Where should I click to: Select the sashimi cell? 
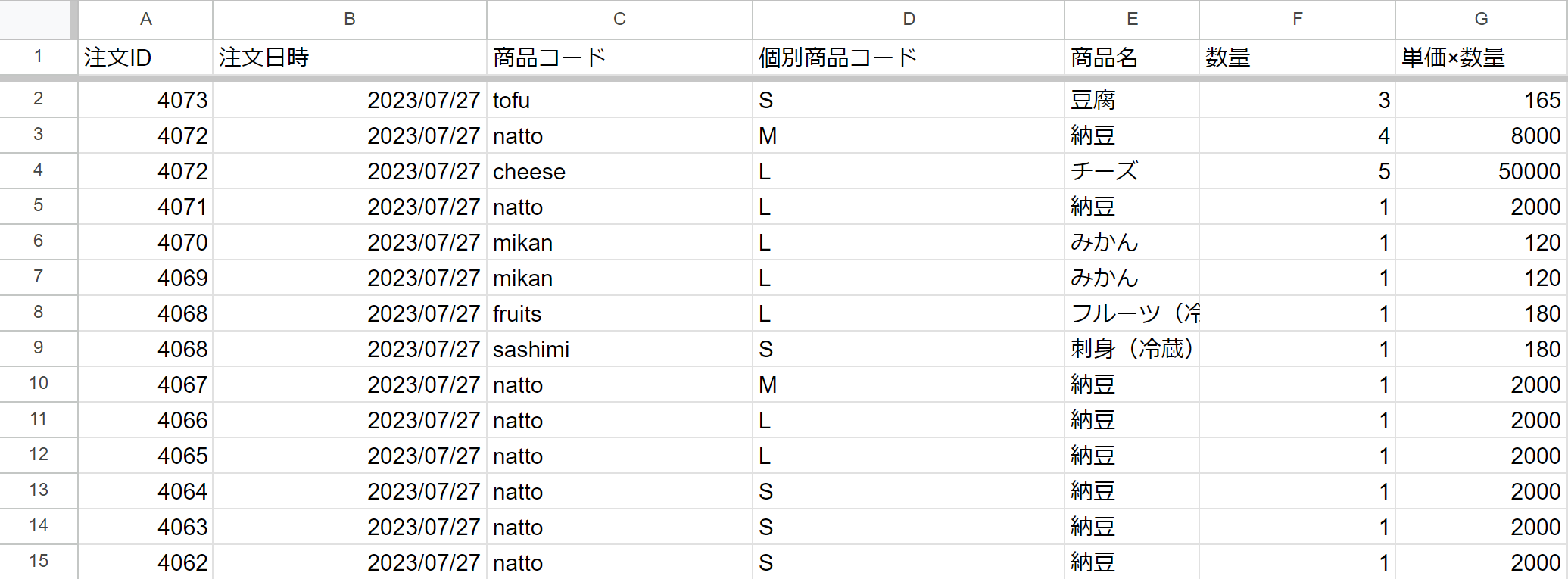(619, 349)
